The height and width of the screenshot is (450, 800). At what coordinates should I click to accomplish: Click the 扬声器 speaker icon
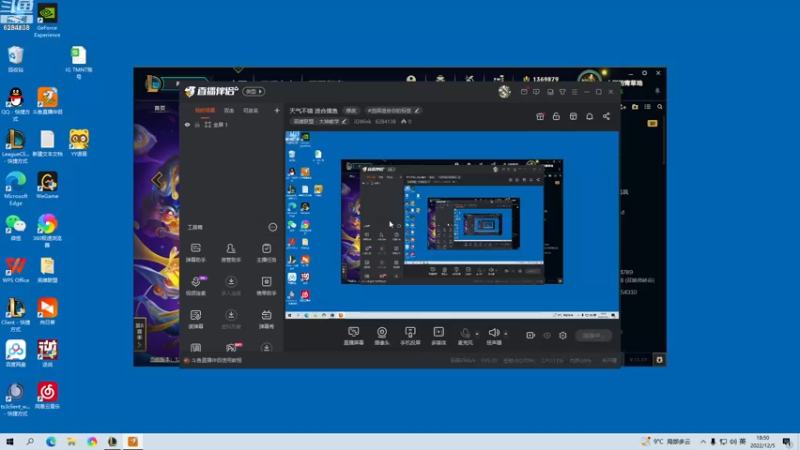tap(493, 334)
